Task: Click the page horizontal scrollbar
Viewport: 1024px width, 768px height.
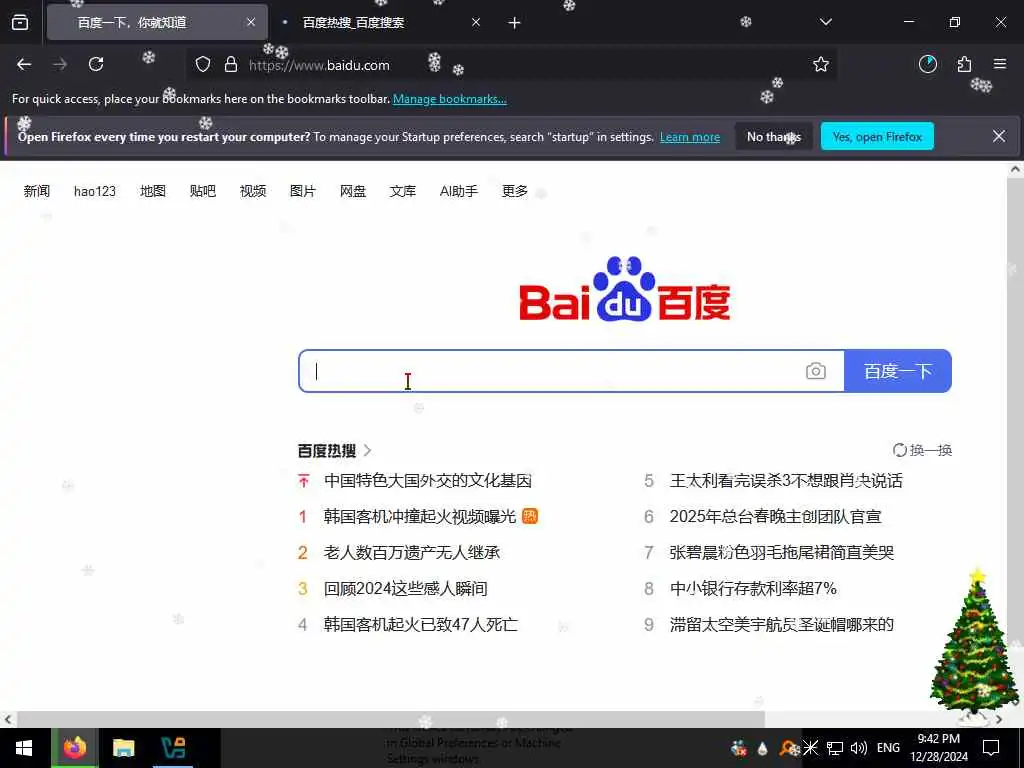Action: [x=391, y=719]
